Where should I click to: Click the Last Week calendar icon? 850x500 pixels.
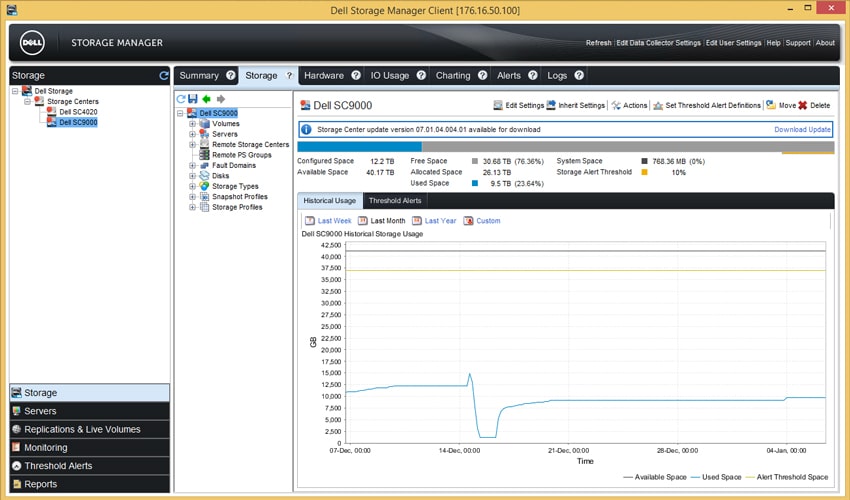click(310, 221)
